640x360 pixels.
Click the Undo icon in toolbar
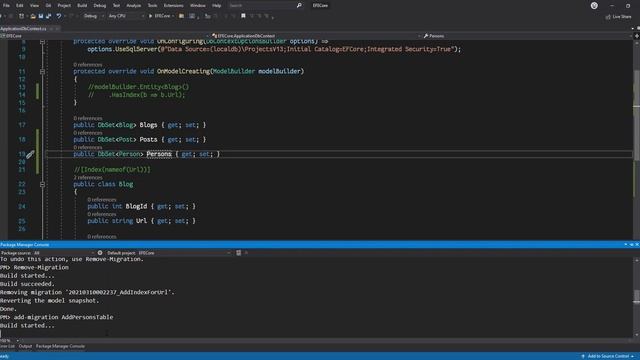point(59,16)
